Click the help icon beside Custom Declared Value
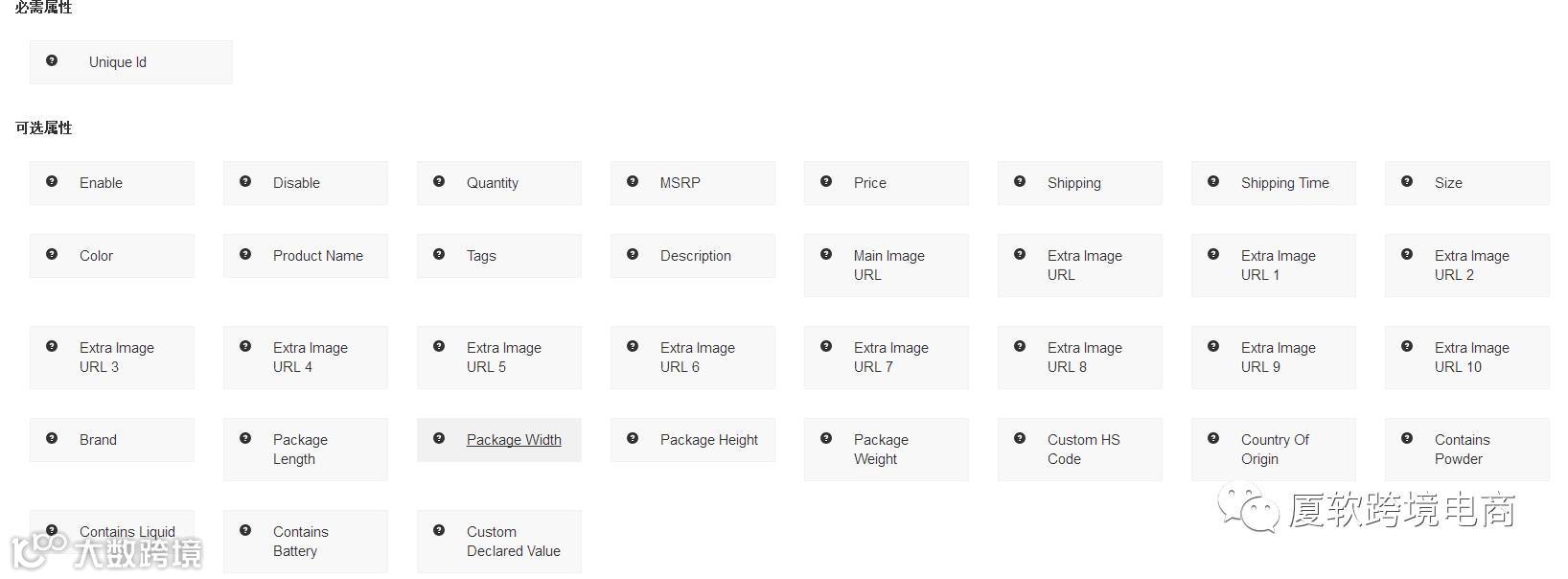The height and width of the screenshot is (579, 1568). tap(439, 530)
